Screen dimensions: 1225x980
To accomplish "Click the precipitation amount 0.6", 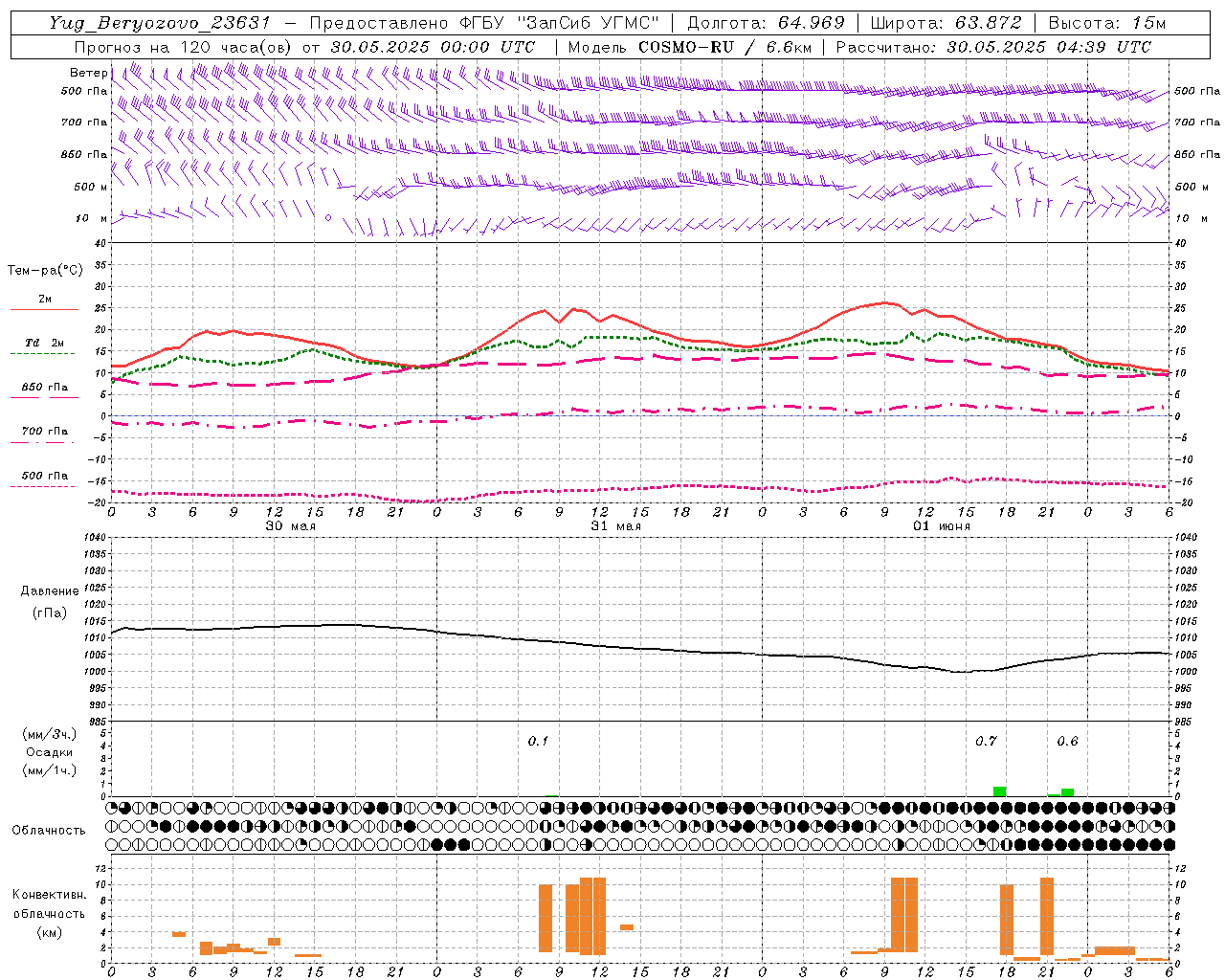I will (1067, 741).
